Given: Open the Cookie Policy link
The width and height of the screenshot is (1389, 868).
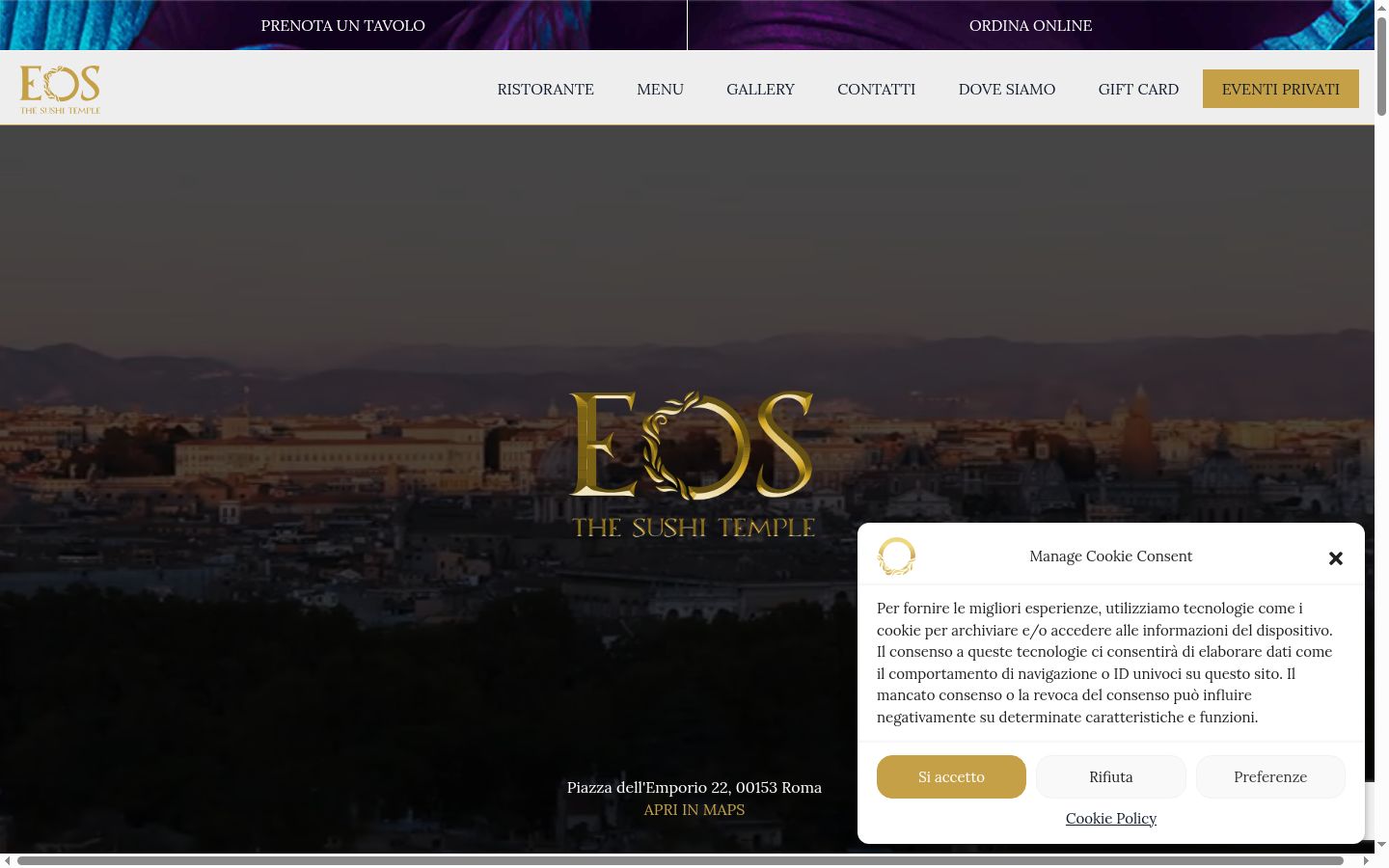Looking at the screenshot, I should pyautogui.click(x=1110, y=818).
